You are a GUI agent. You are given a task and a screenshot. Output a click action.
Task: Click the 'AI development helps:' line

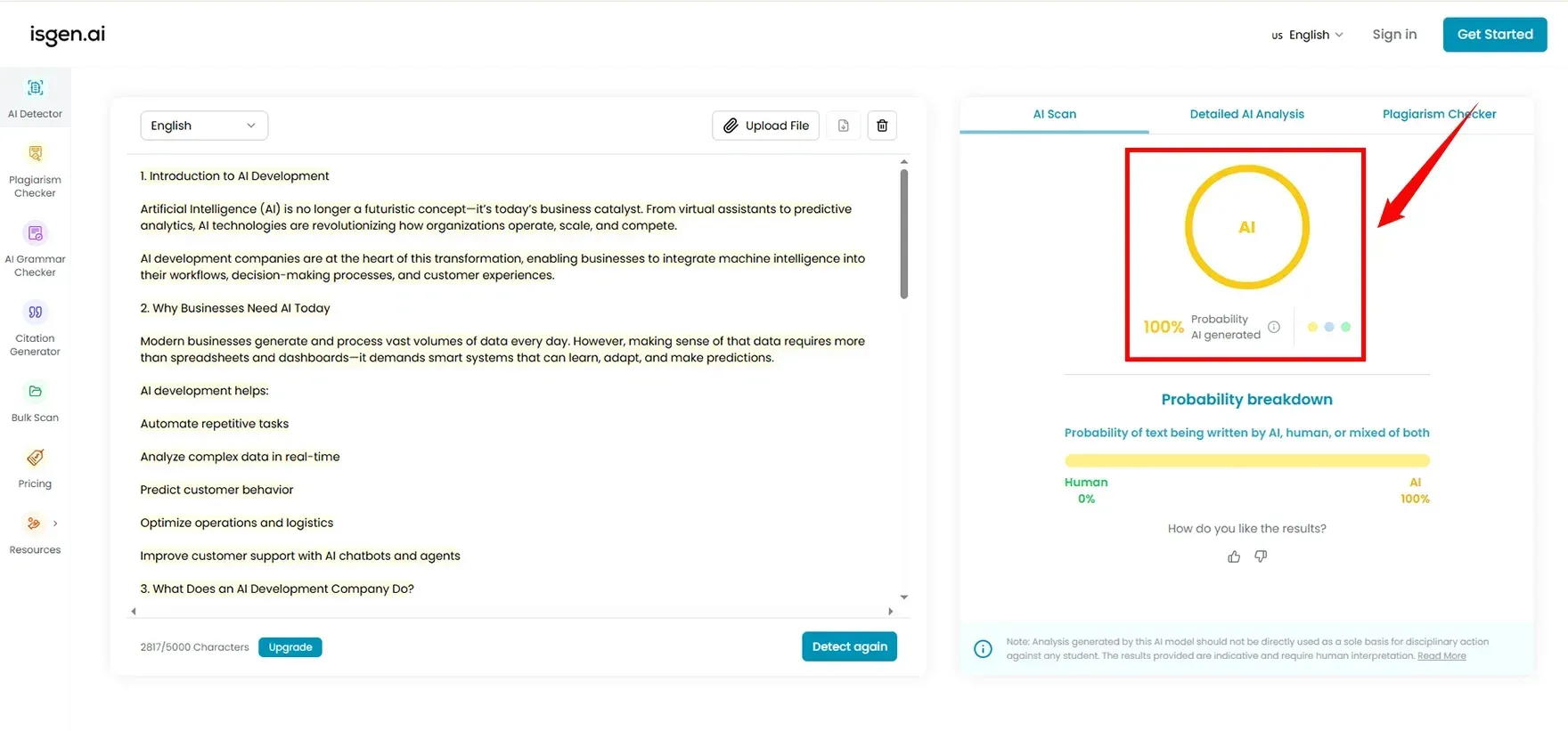tap(204, 391)
